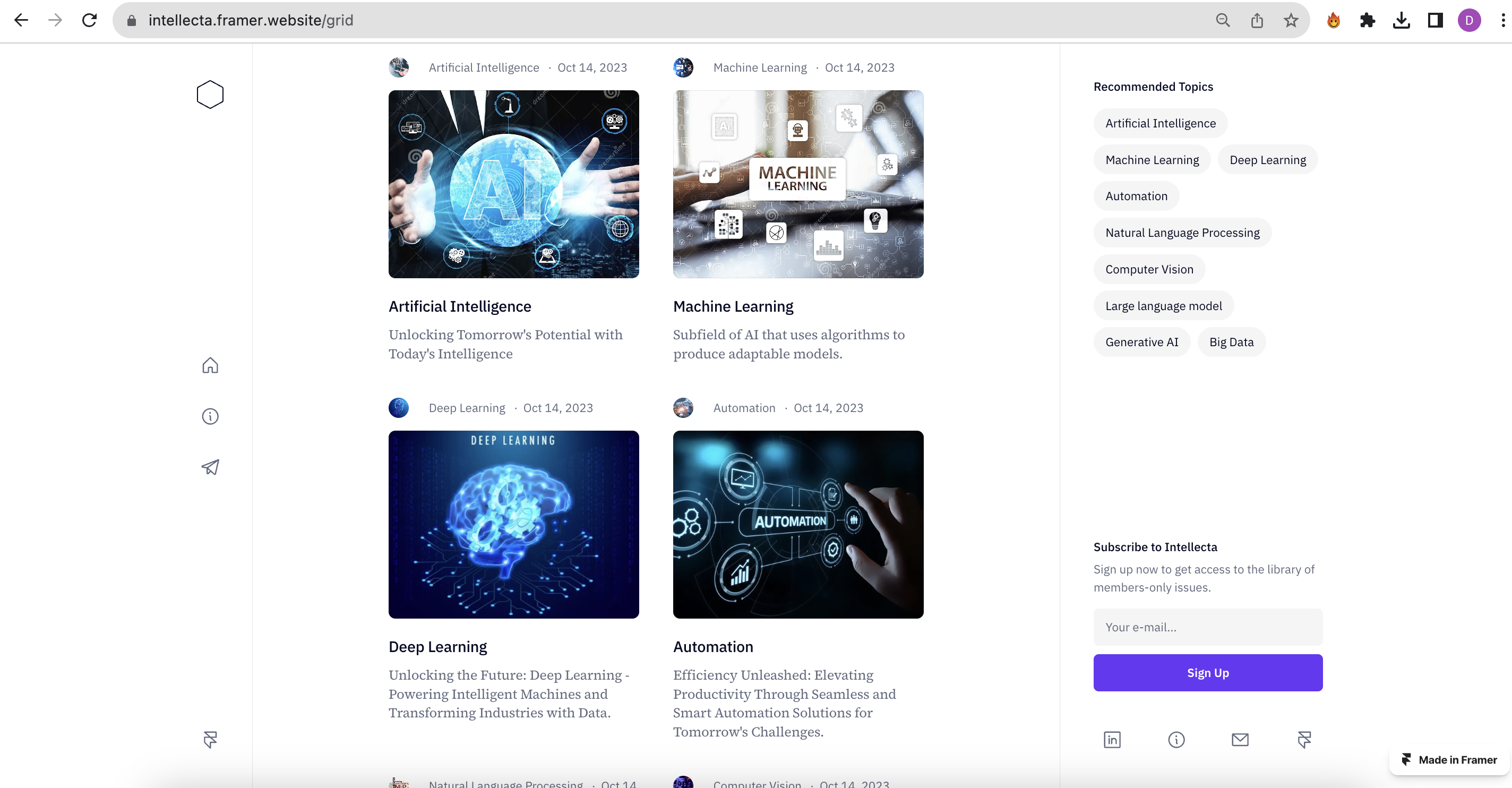Open the LinkedIn icon below Sign Up
Viewport: 1512px width, 788px height.
pos(1112,739)
